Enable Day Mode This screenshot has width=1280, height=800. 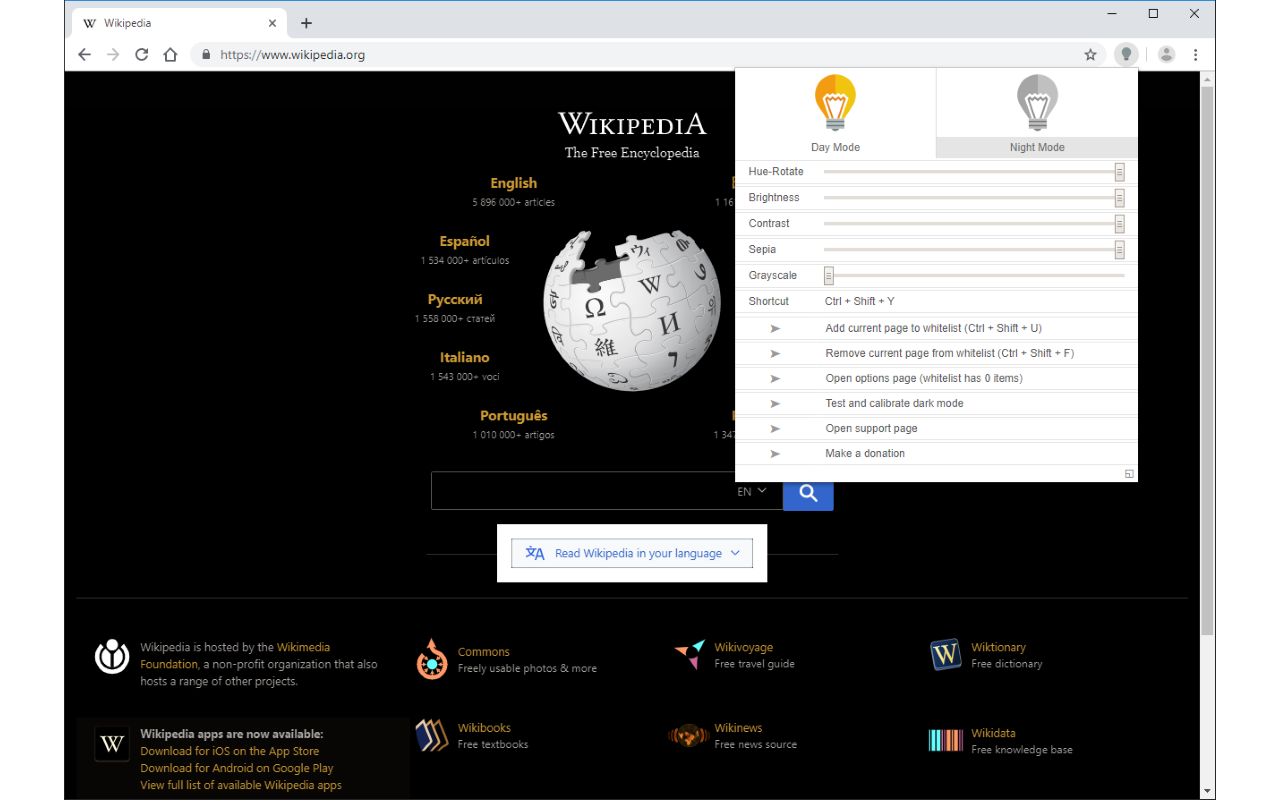point(835,112)
